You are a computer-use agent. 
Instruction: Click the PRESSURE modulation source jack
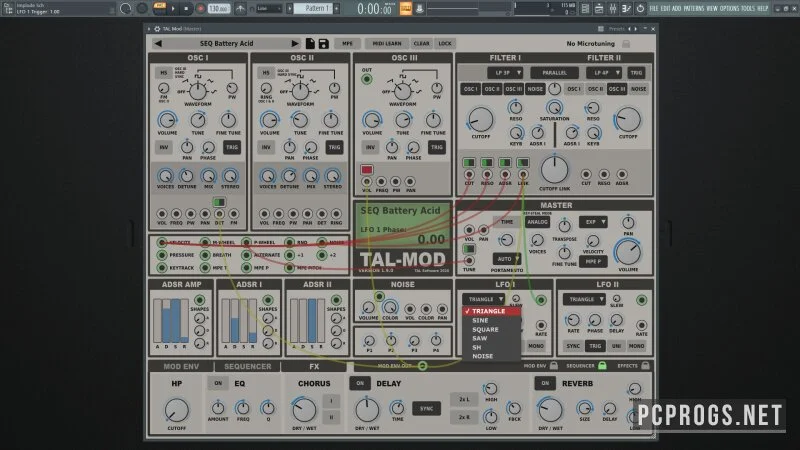[x=162, y=255]
